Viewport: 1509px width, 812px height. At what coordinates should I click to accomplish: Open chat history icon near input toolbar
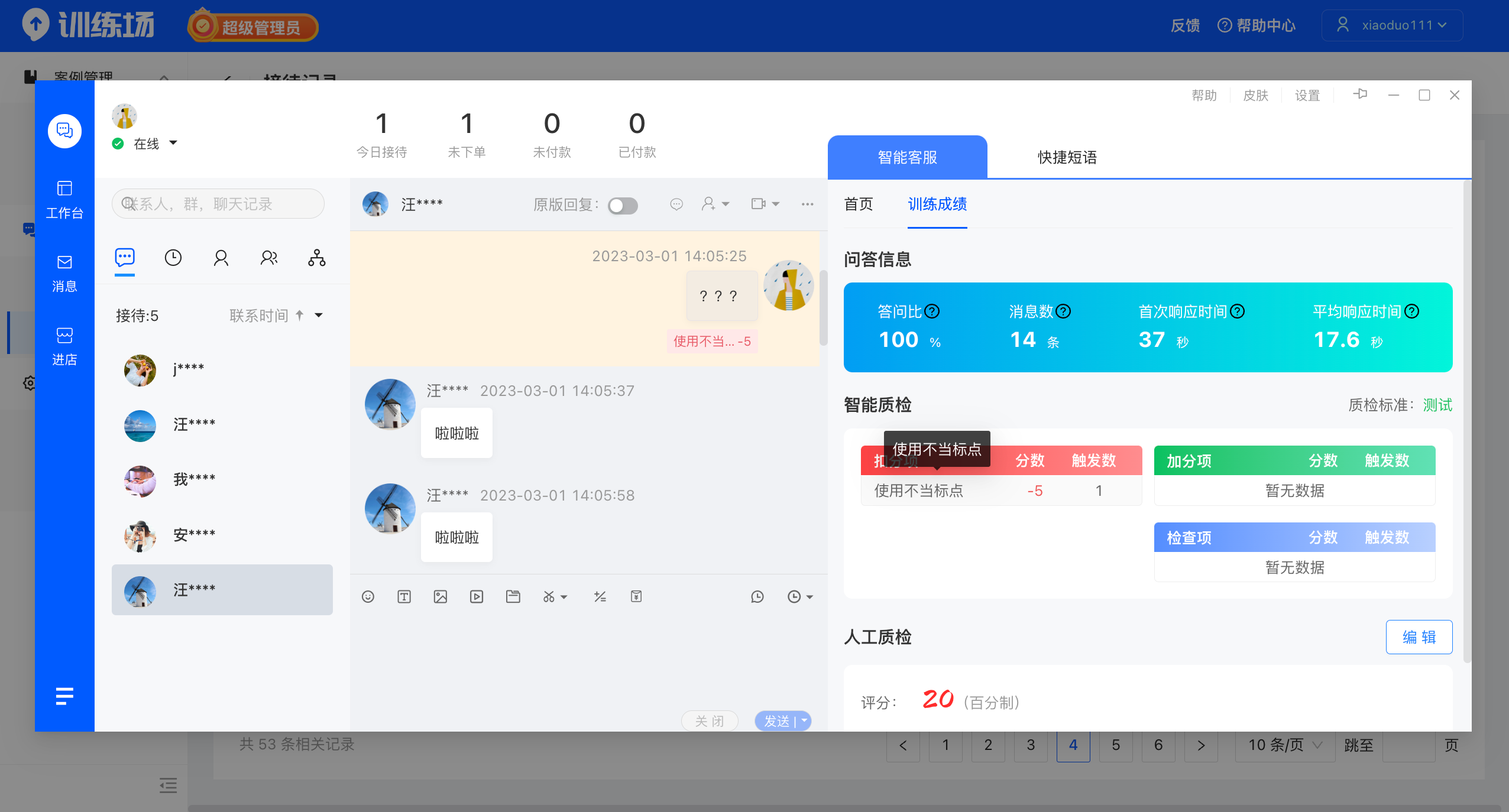[757, 596]
